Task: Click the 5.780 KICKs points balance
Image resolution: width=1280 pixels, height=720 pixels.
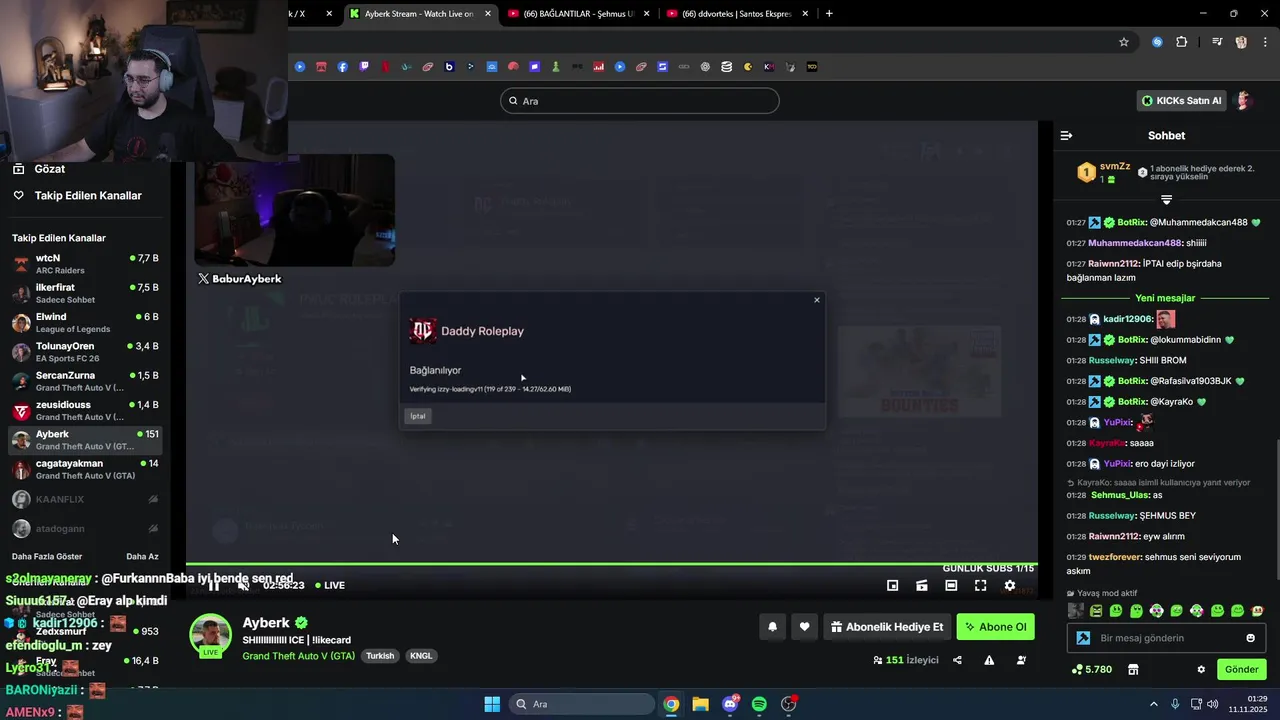Action: click(1092, 669)
